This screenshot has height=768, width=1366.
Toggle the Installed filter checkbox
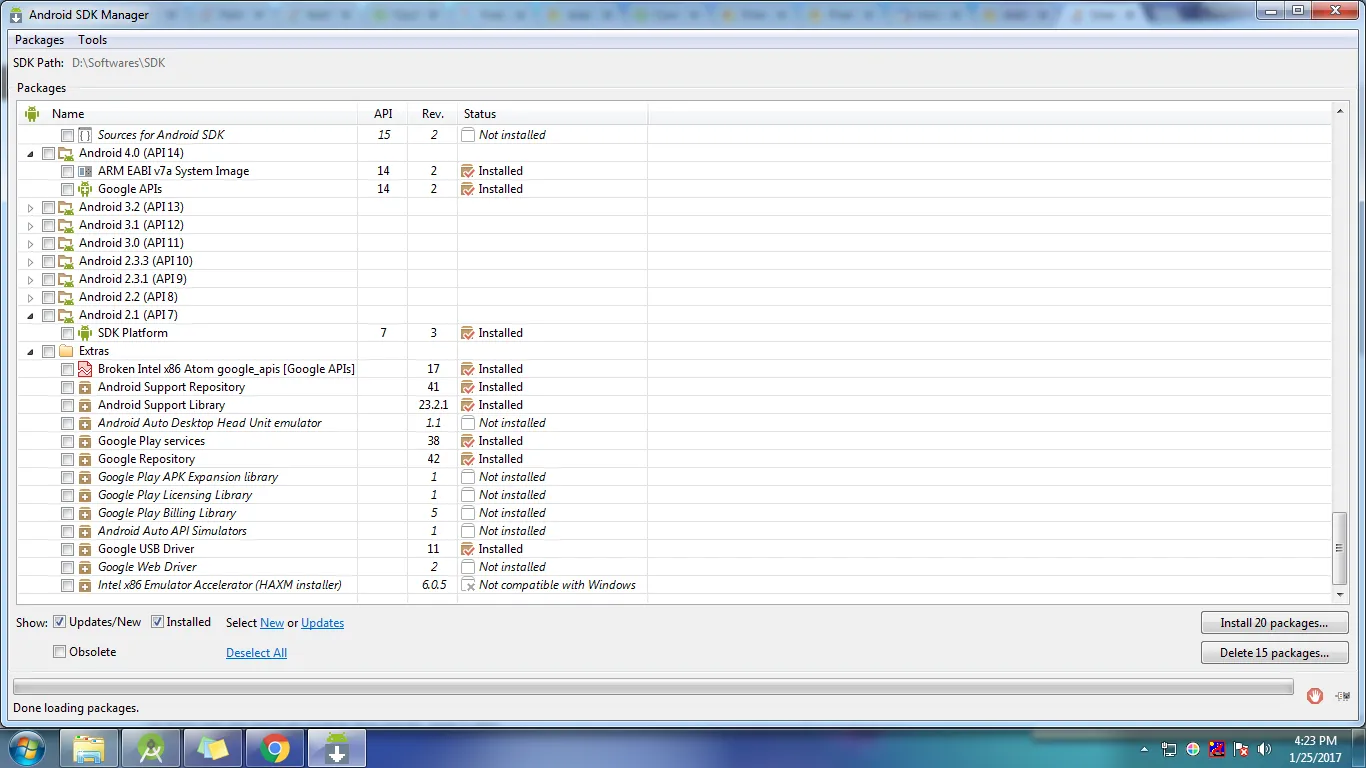(157, 622)
